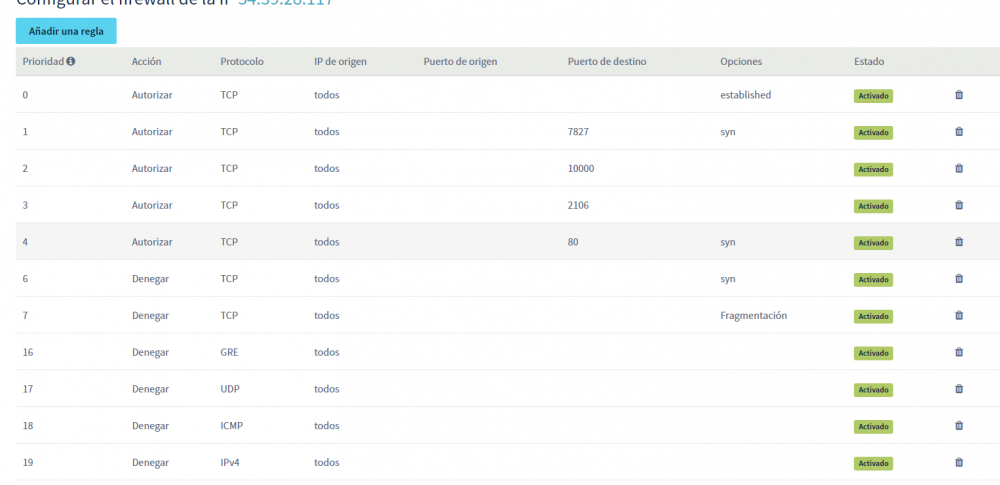Click the Activado badge on the ICMP rule

click(x=873, y=427)
